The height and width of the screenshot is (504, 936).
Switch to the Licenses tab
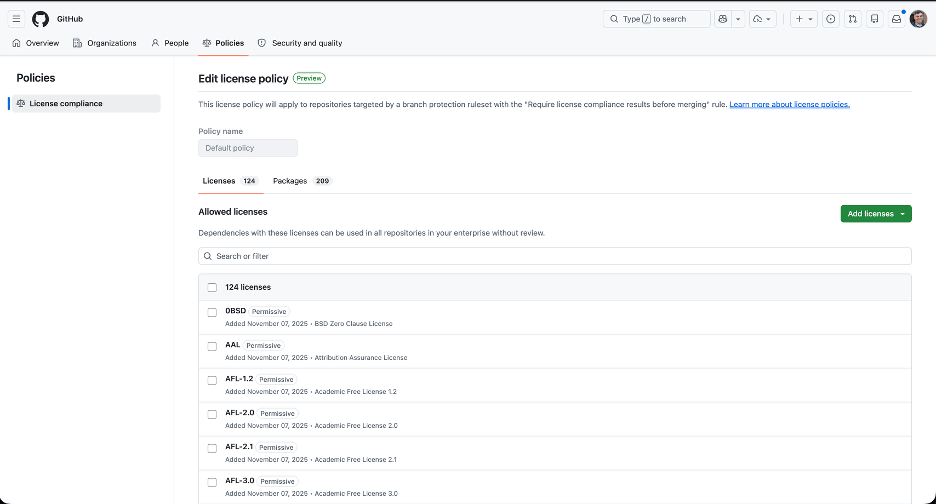230,181
